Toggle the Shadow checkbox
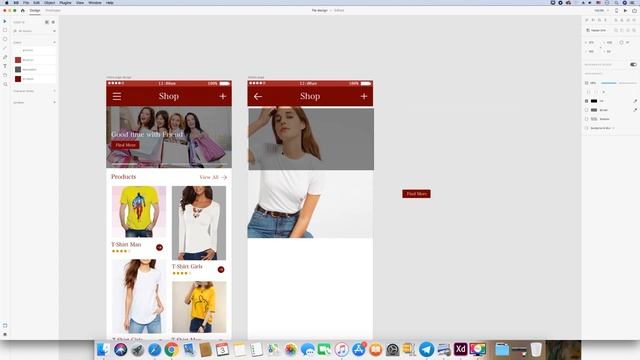The width and height of the screenshot is (640, 360). 587,119
